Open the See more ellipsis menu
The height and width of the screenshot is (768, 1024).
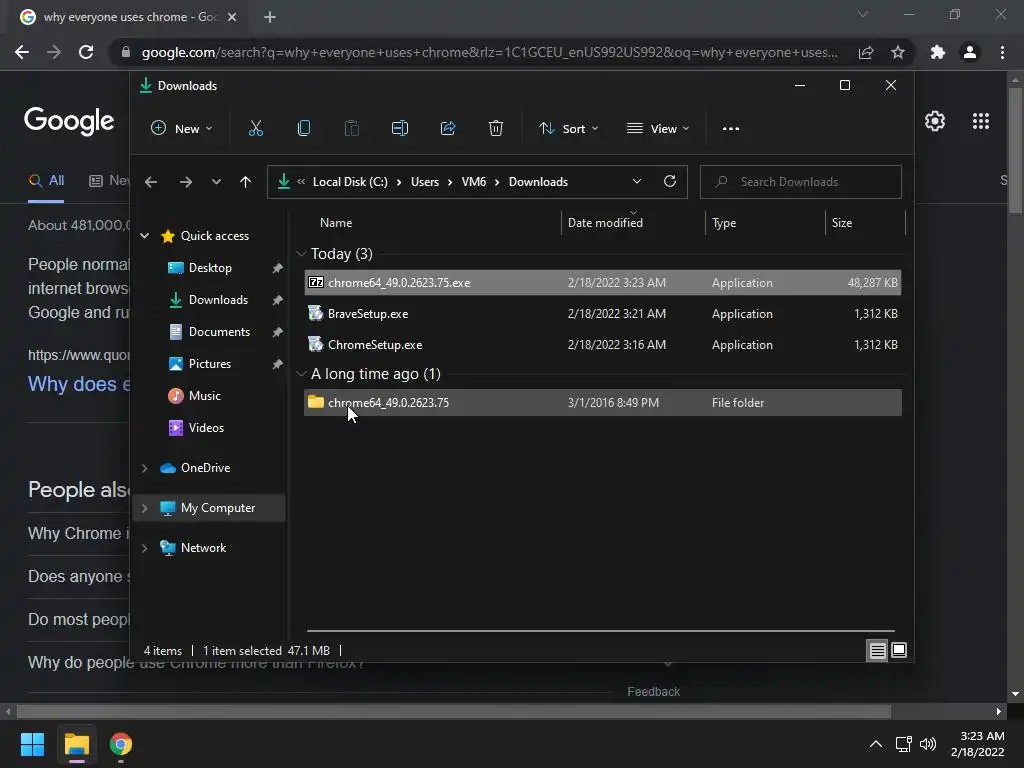[731, 129]
